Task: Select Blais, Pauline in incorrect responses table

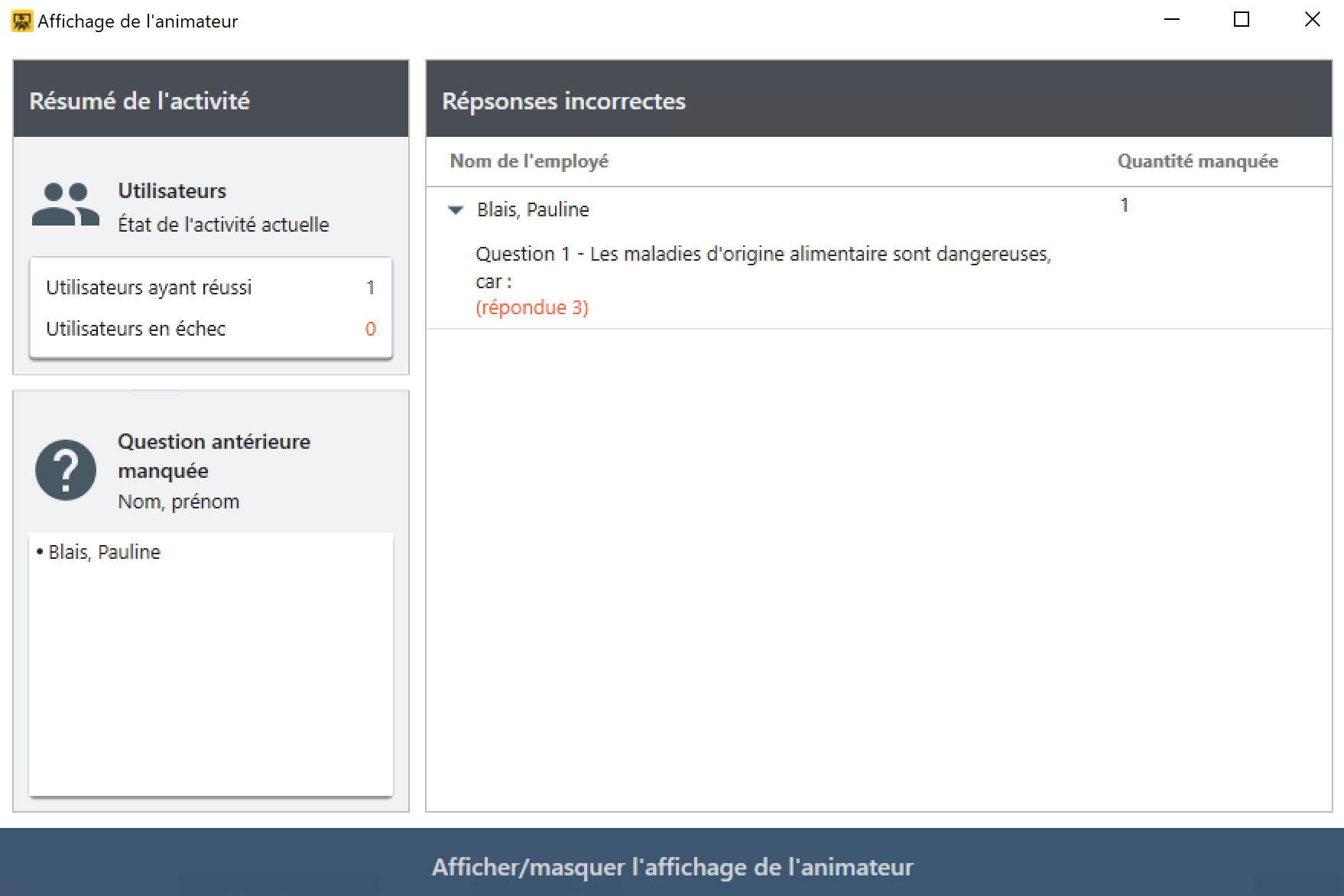Action: pyautogui.click(x=533, y=209)
